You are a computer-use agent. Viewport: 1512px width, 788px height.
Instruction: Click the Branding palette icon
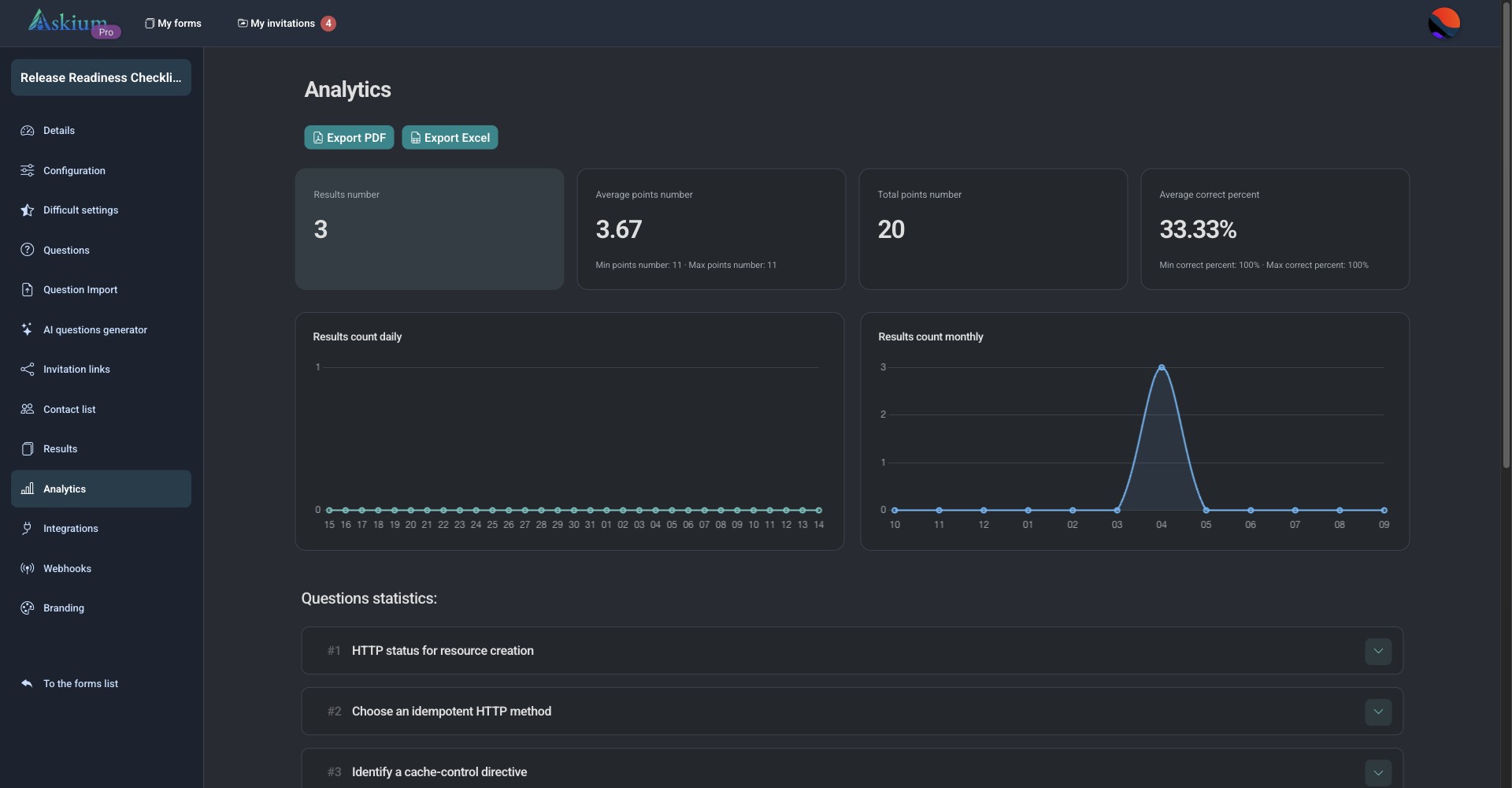28,608
